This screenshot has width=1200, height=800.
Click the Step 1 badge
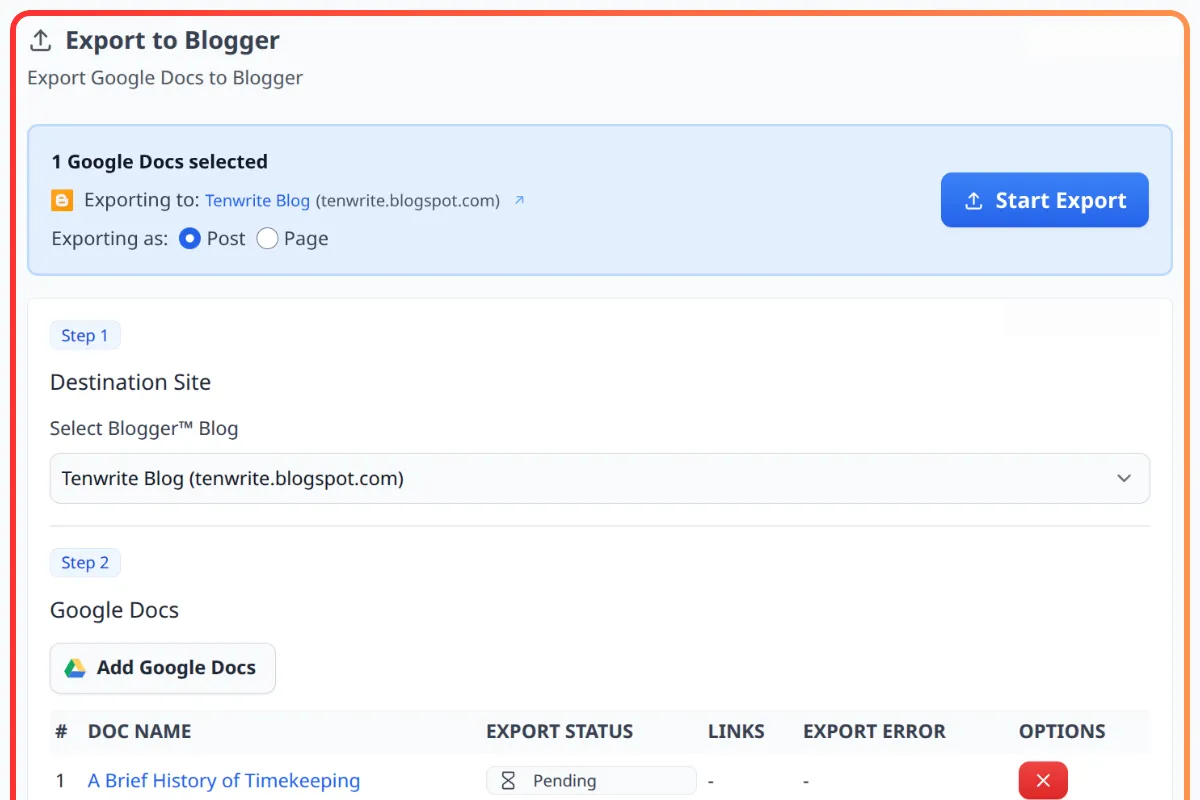[85, 335]
